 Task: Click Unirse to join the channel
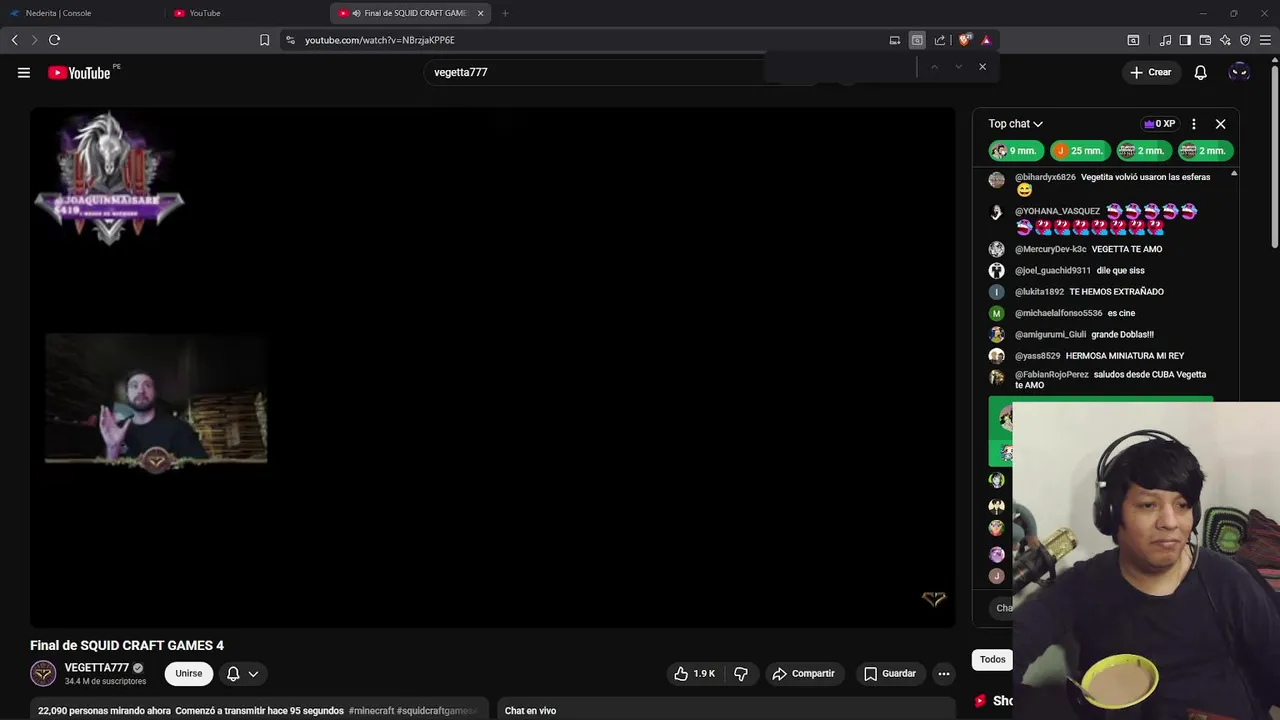click(x=188, y=674)
